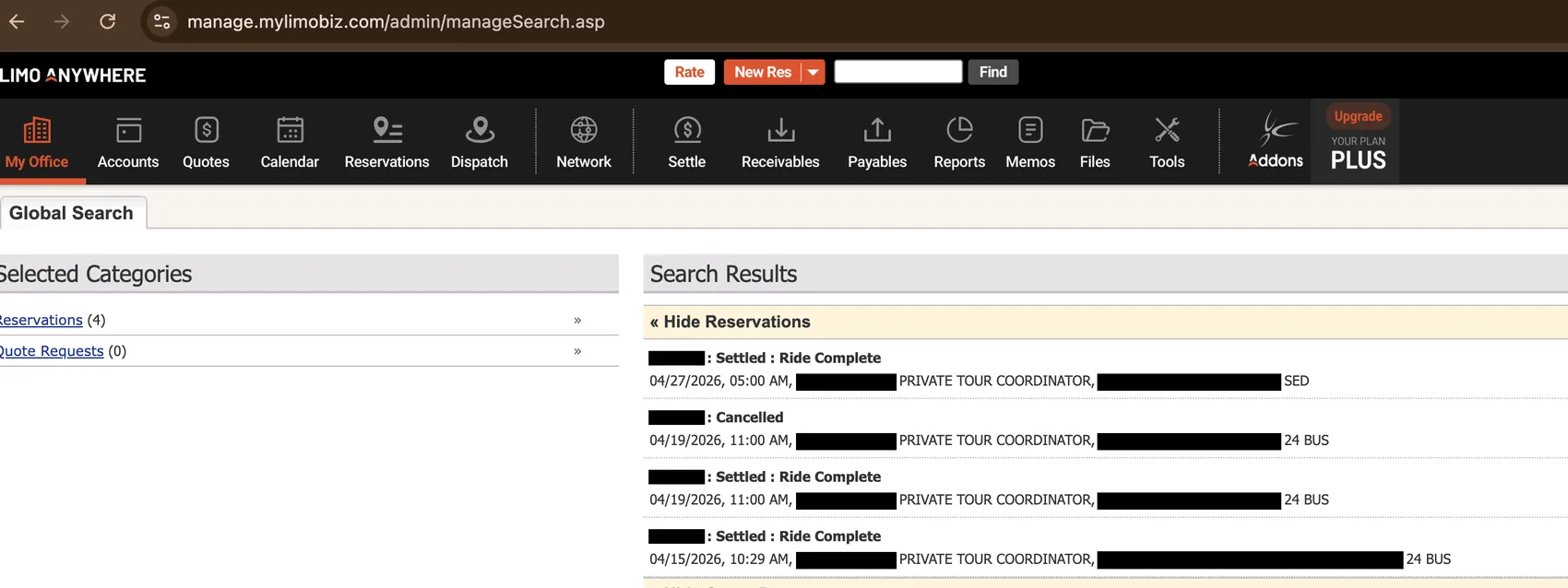Open the New Res dropdown arrow

pyautogui.click(x=813, y=72)
